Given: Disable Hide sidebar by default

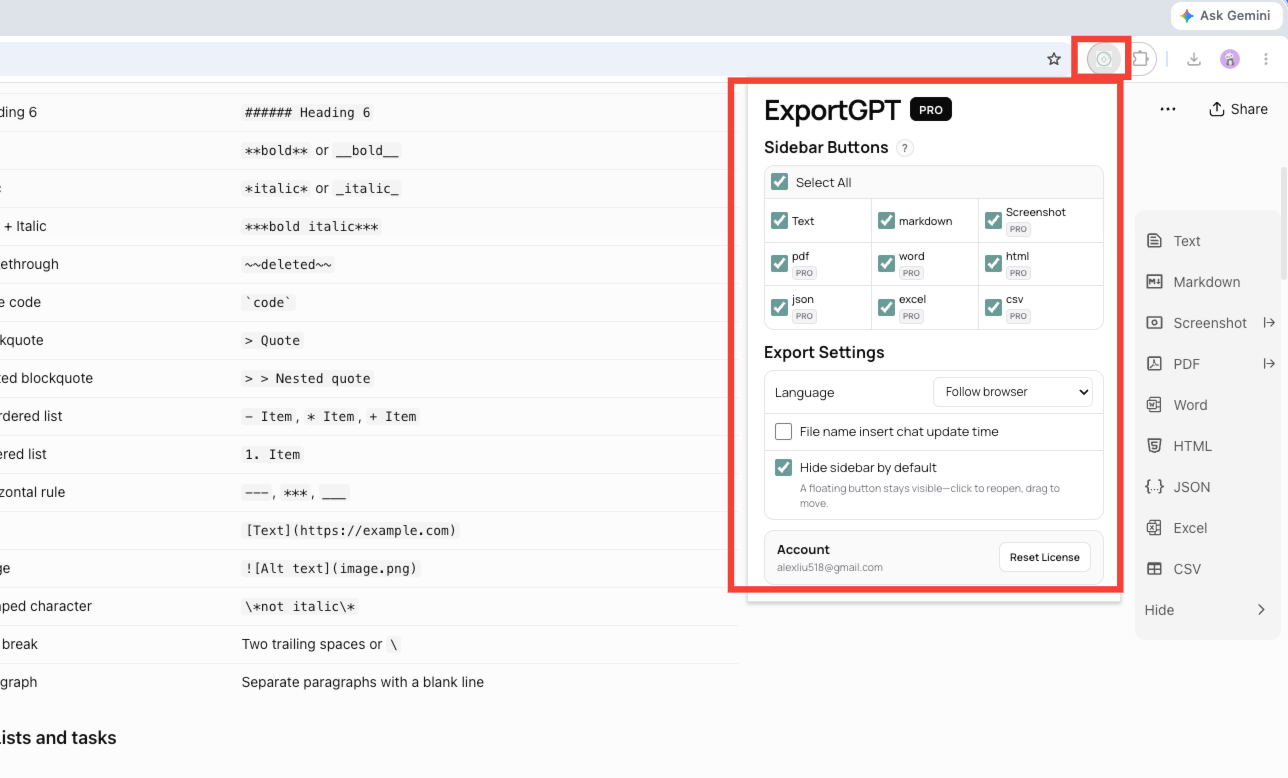Looking at the screenshot, I should tap(784, 467).
